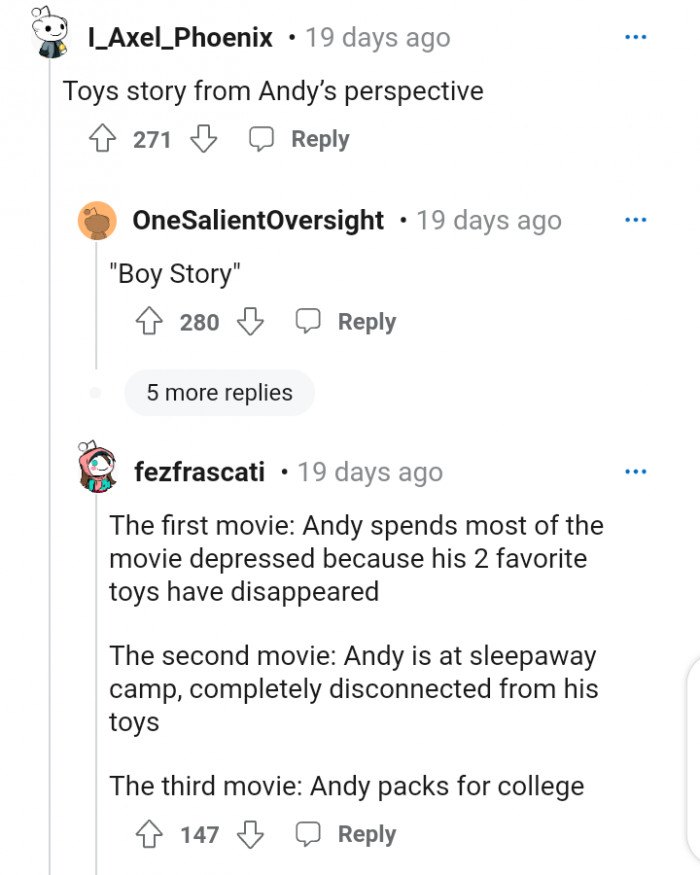The height and width of the screenshot is (875, 700).
Task: Downvote the "Boy Story" comment
Action: click(x=250, y=322)
